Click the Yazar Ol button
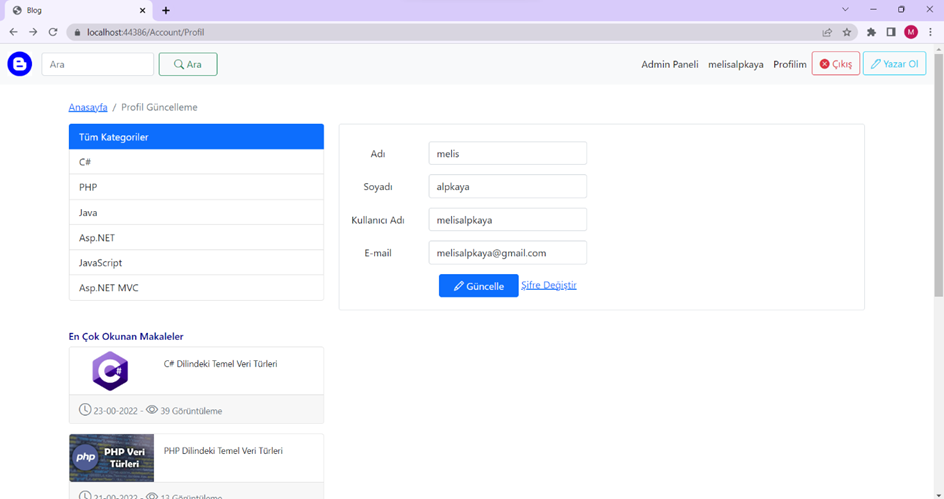 tap(894, 64)
